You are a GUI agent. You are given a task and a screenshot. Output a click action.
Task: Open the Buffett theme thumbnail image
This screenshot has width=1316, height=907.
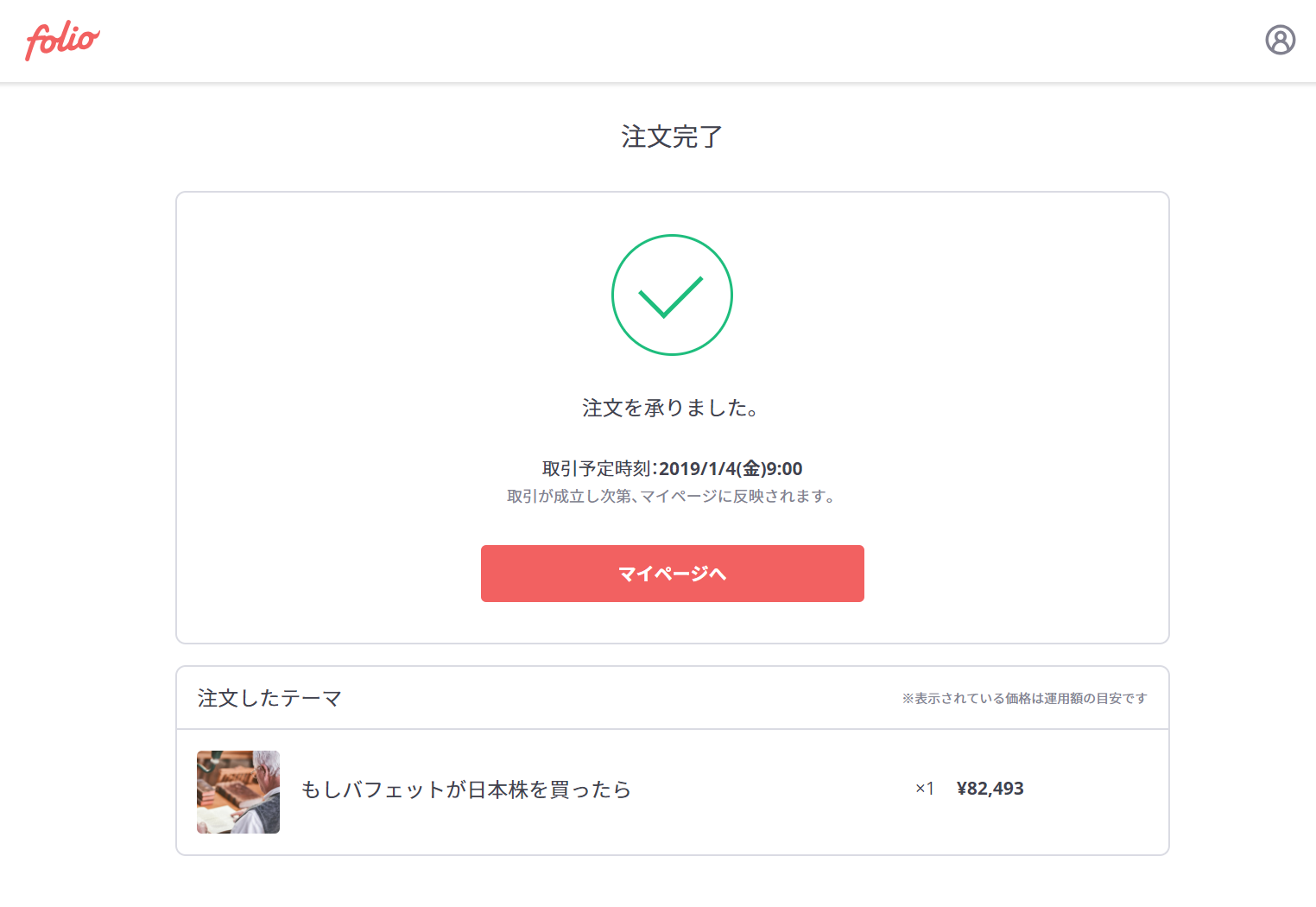tap(238, 792)
